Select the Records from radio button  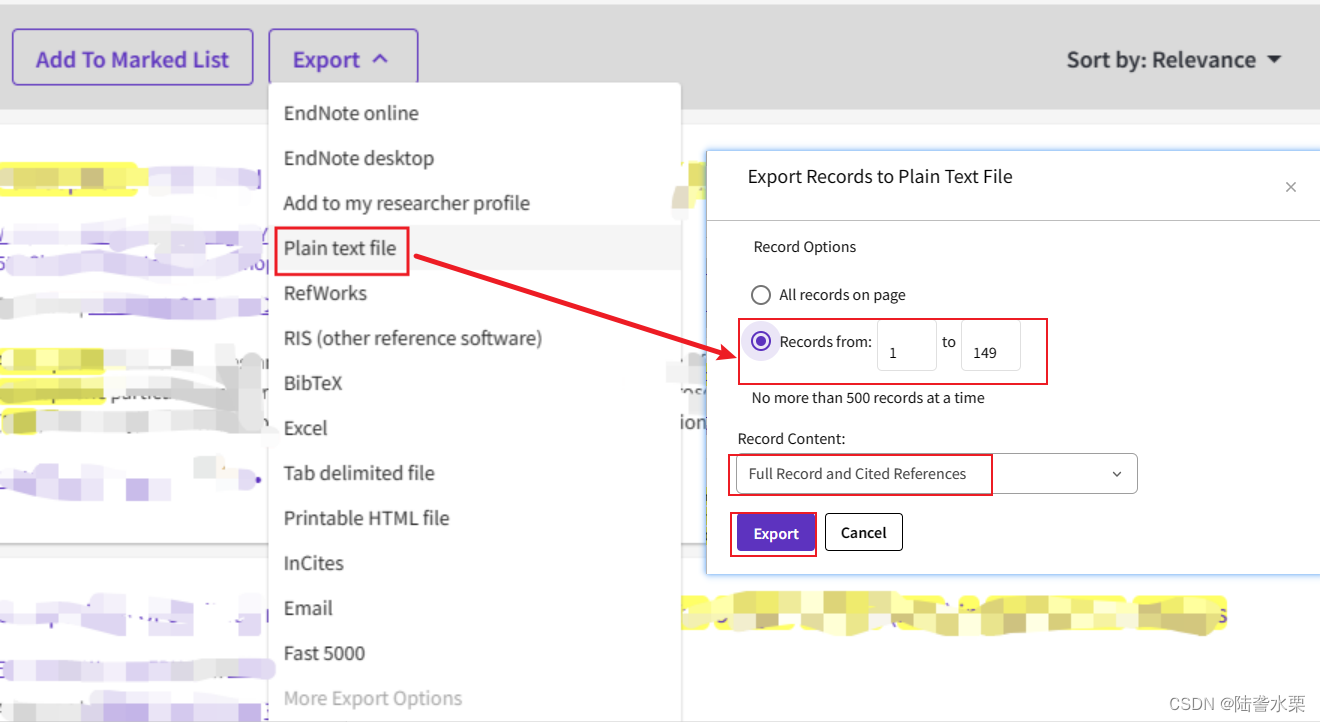761,342
